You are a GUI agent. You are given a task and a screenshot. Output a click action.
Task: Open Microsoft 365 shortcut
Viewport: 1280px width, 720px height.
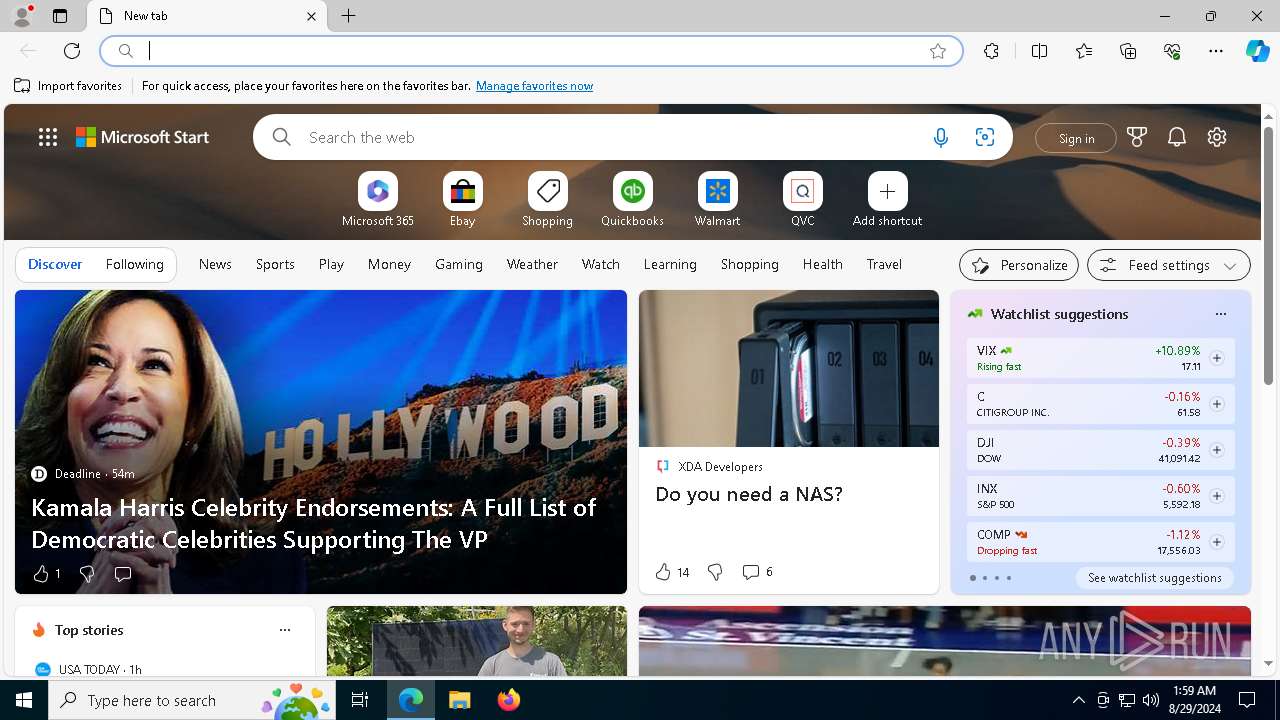[378, 200]
